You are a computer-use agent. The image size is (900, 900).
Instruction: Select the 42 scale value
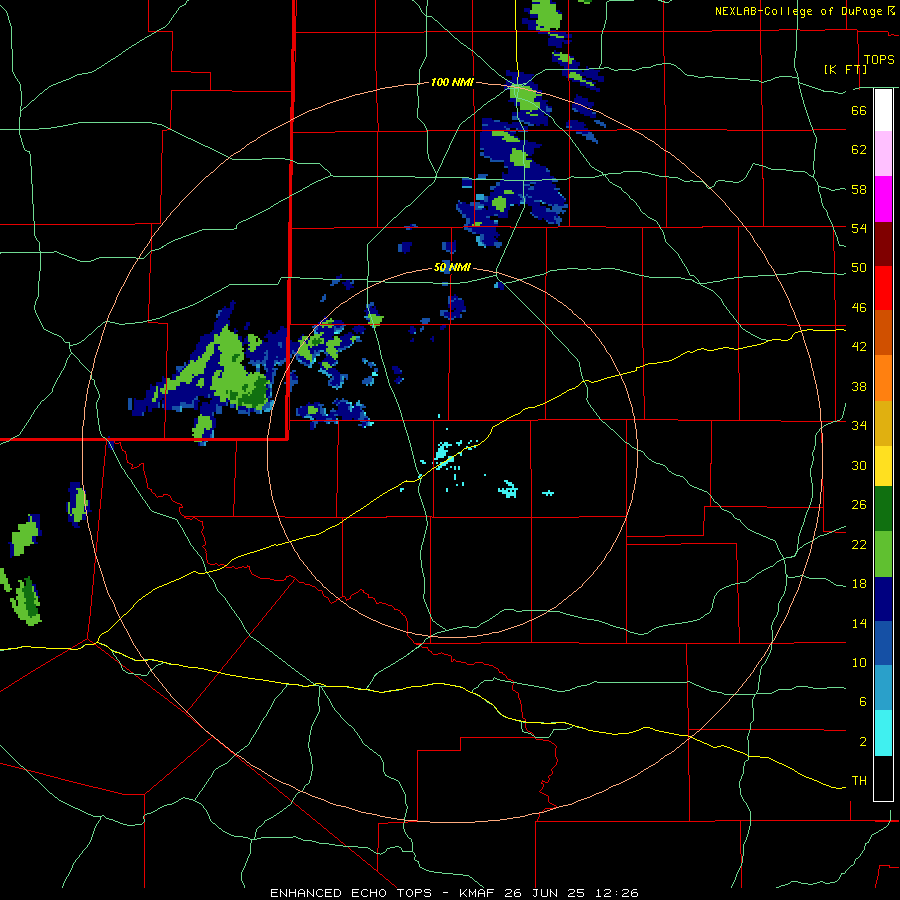point(859,346)
